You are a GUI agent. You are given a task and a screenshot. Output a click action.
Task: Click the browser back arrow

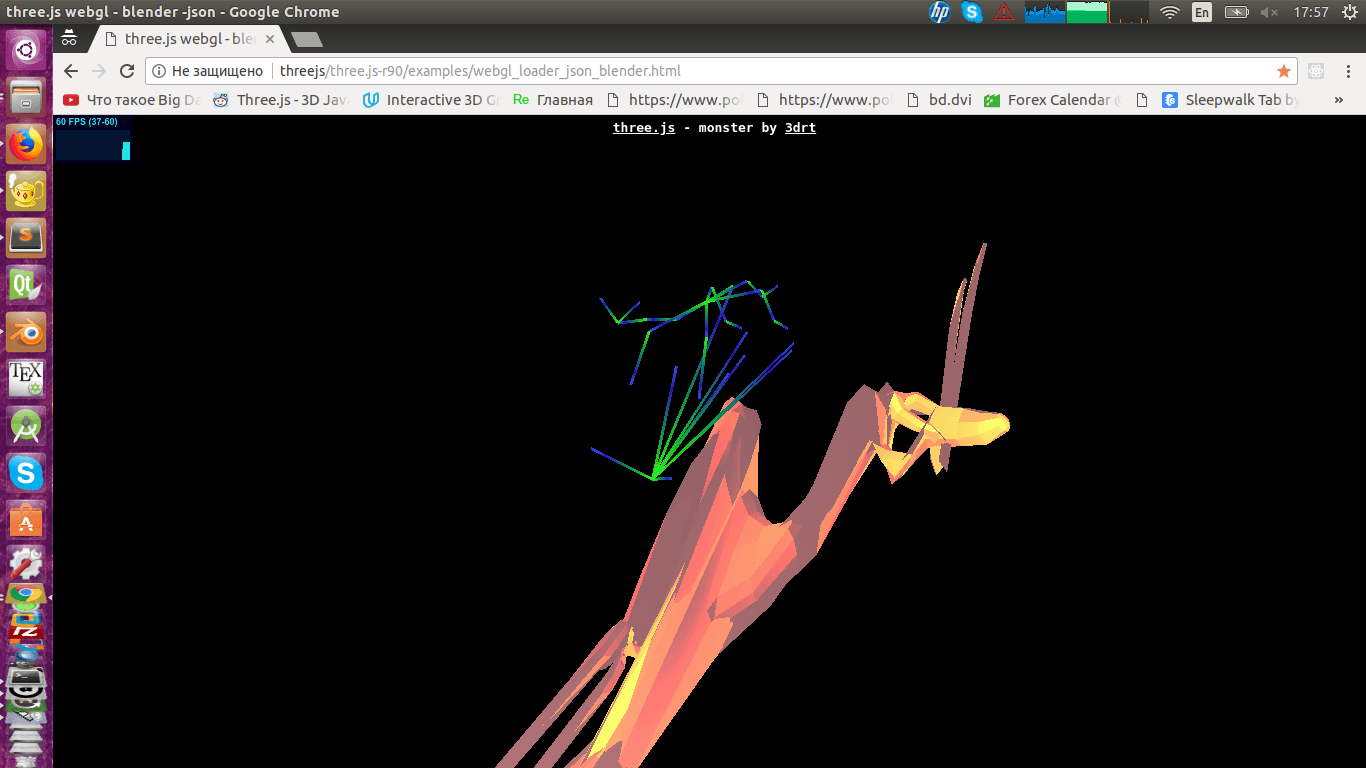pos(70,71)
